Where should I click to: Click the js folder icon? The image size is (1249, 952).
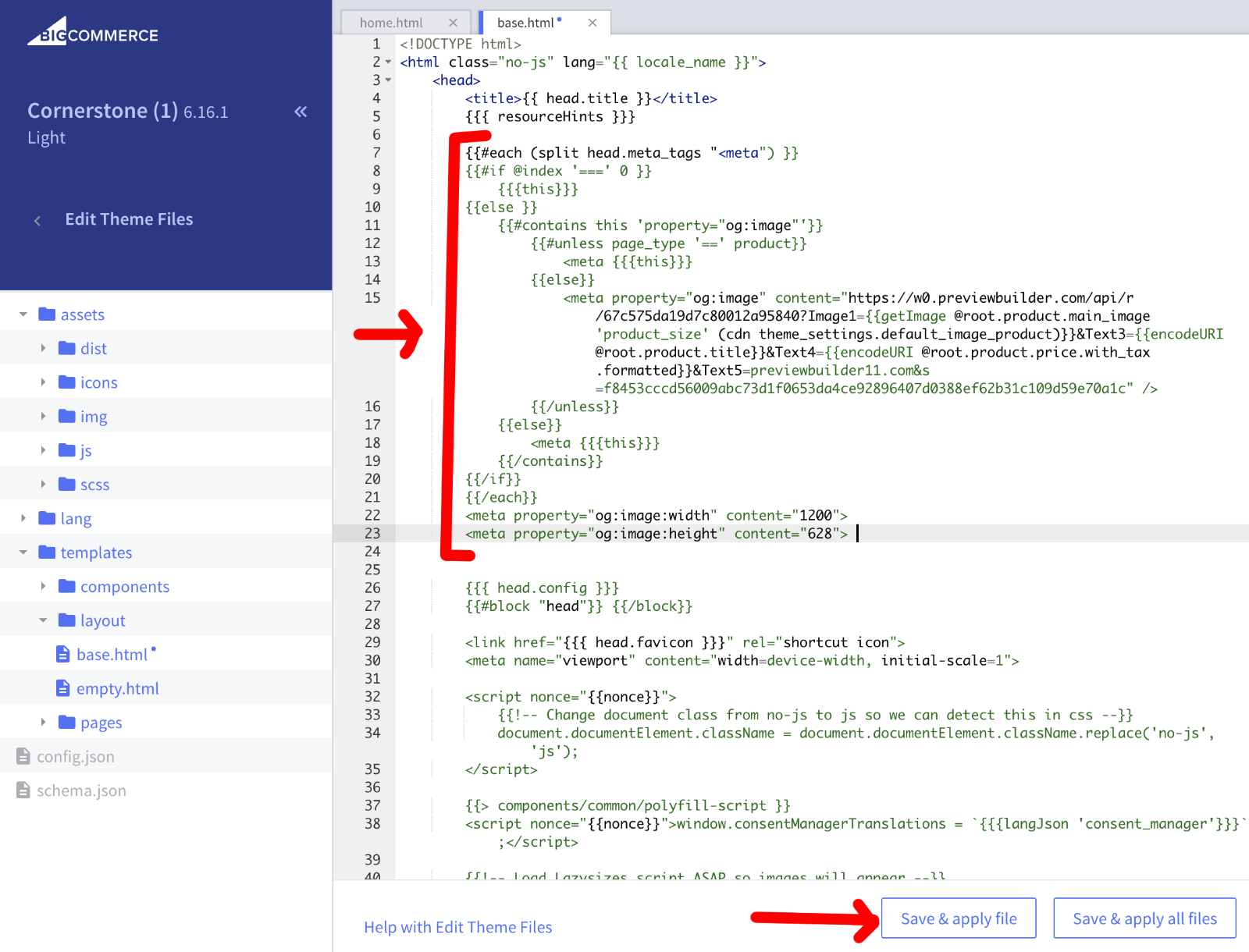(67, 449)
